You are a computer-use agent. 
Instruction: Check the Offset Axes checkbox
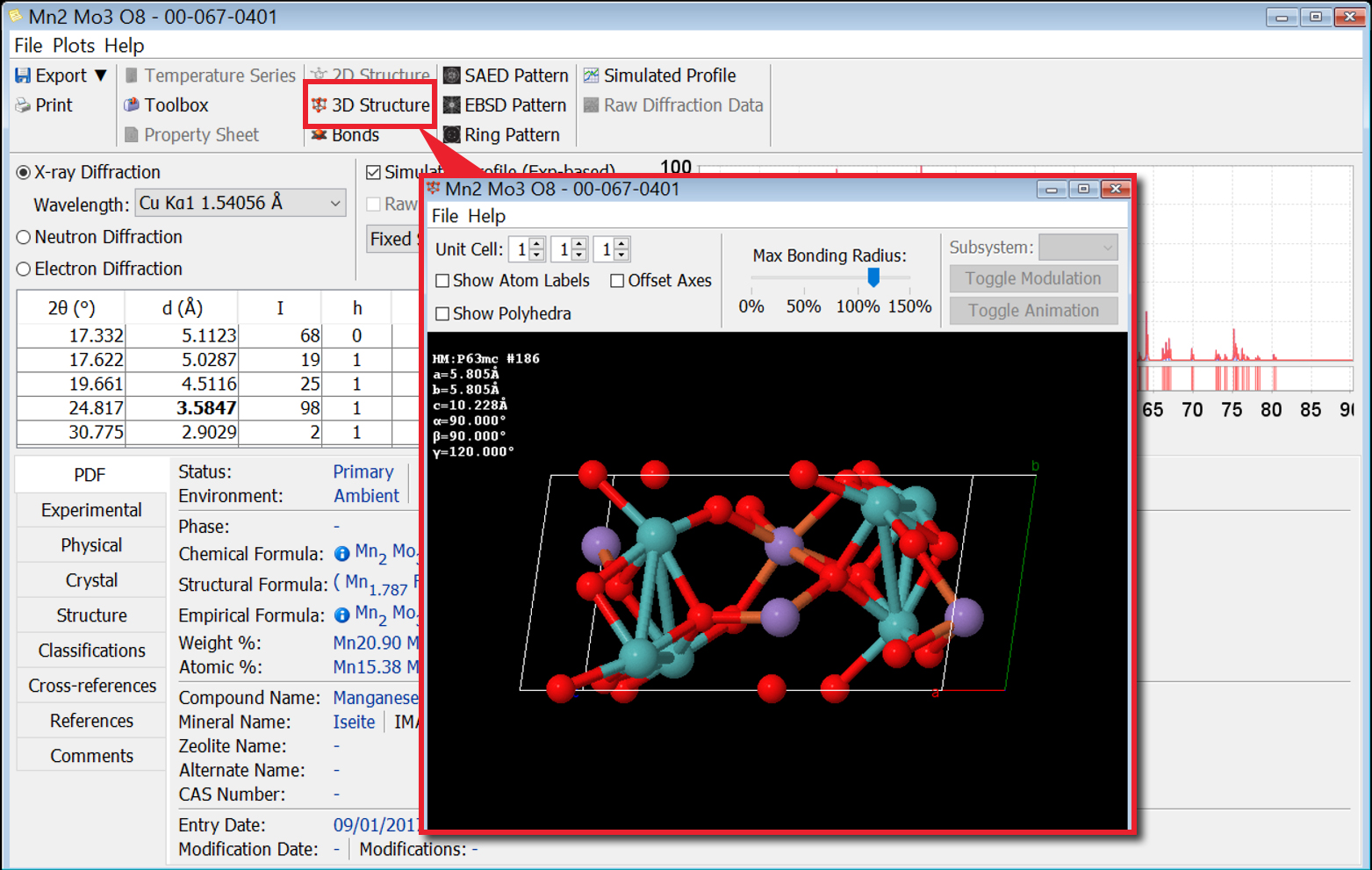(617, 281)
